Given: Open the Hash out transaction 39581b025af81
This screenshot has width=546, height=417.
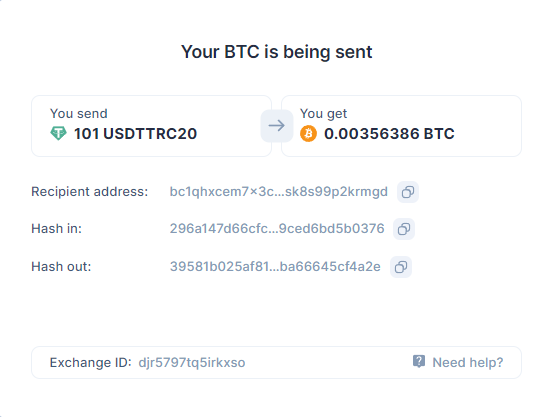Looking at the screenshot, I should click(275, 267).
